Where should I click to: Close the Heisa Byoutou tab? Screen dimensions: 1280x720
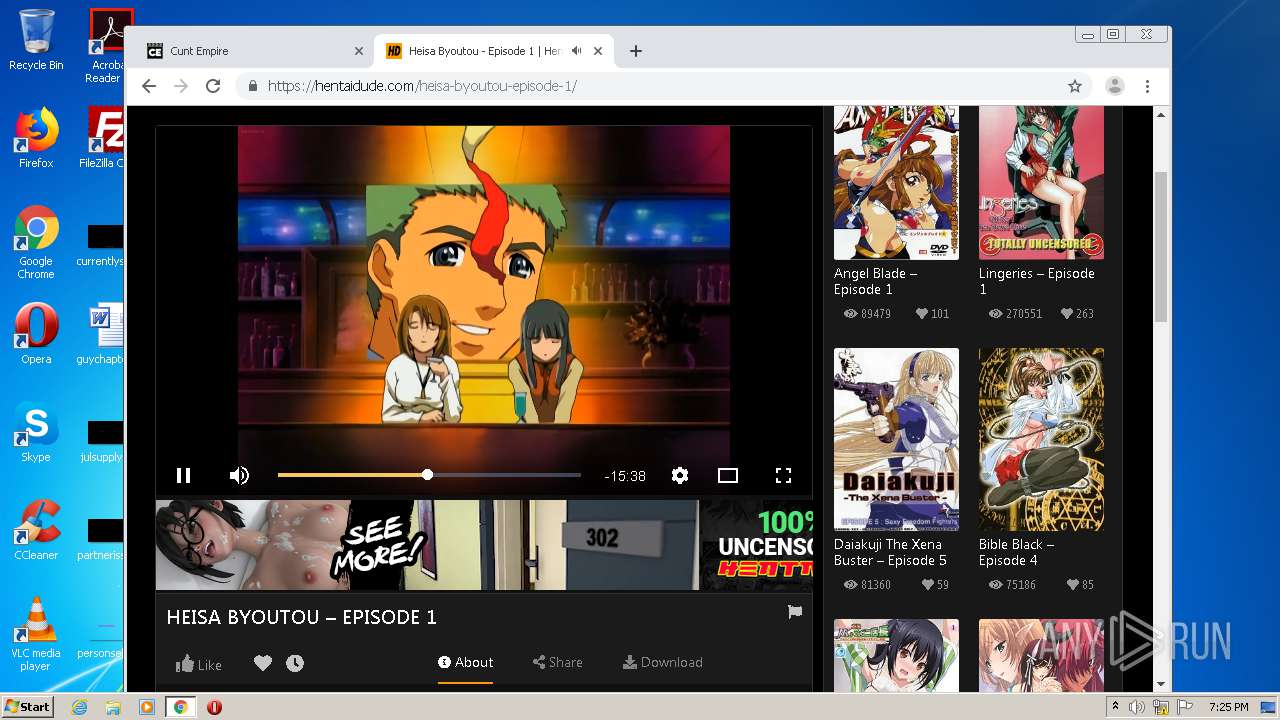pos(599,51)
